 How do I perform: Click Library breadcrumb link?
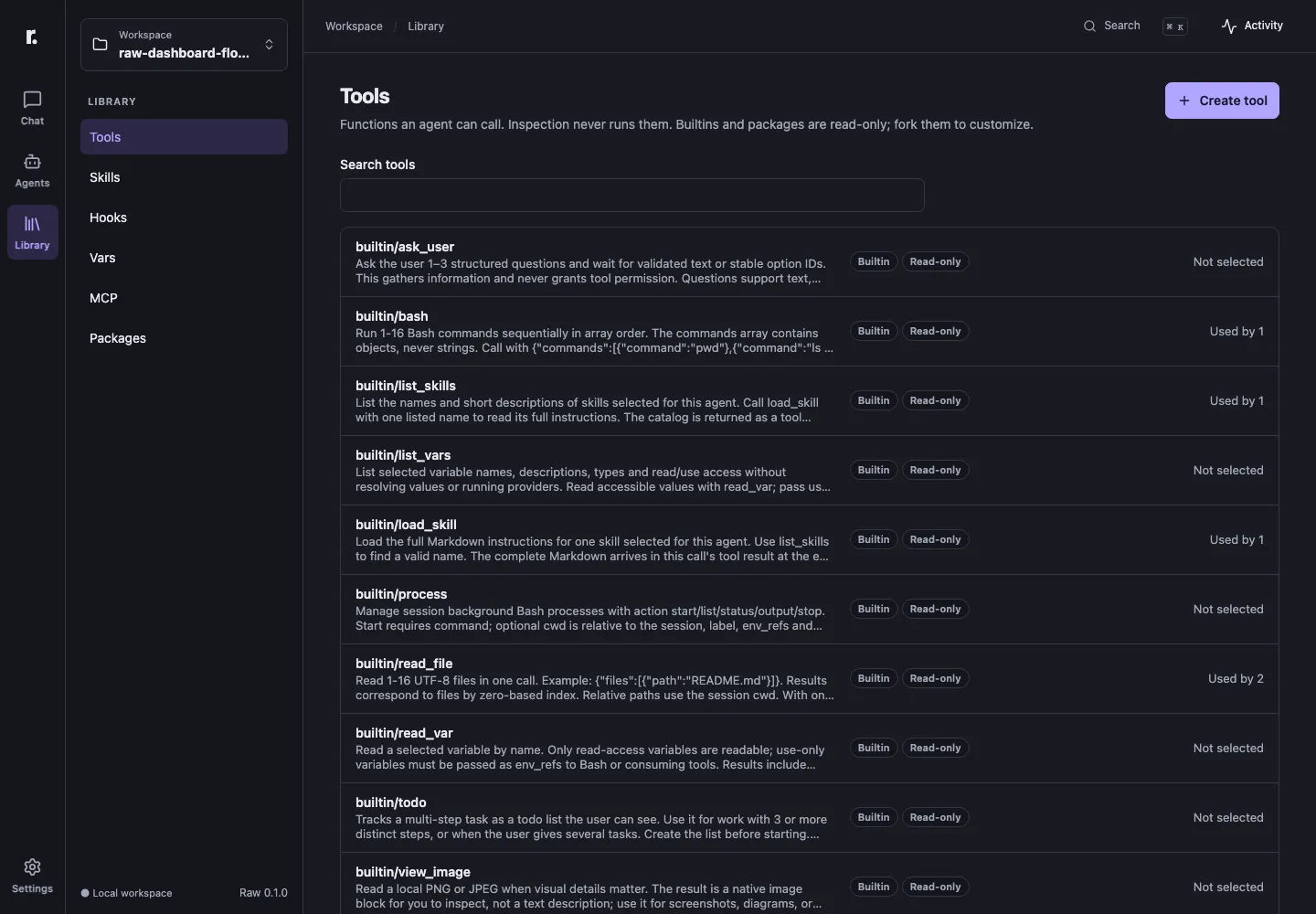[x=426, y=26]
